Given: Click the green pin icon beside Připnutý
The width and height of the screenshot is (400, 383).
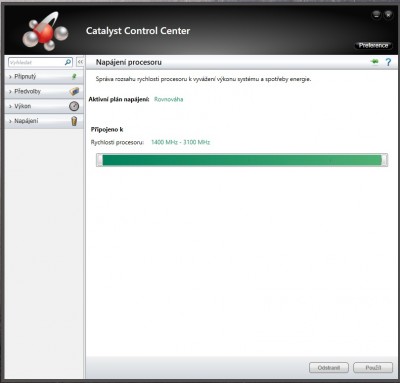Looking at the screenshot, I should pos(74,76).
